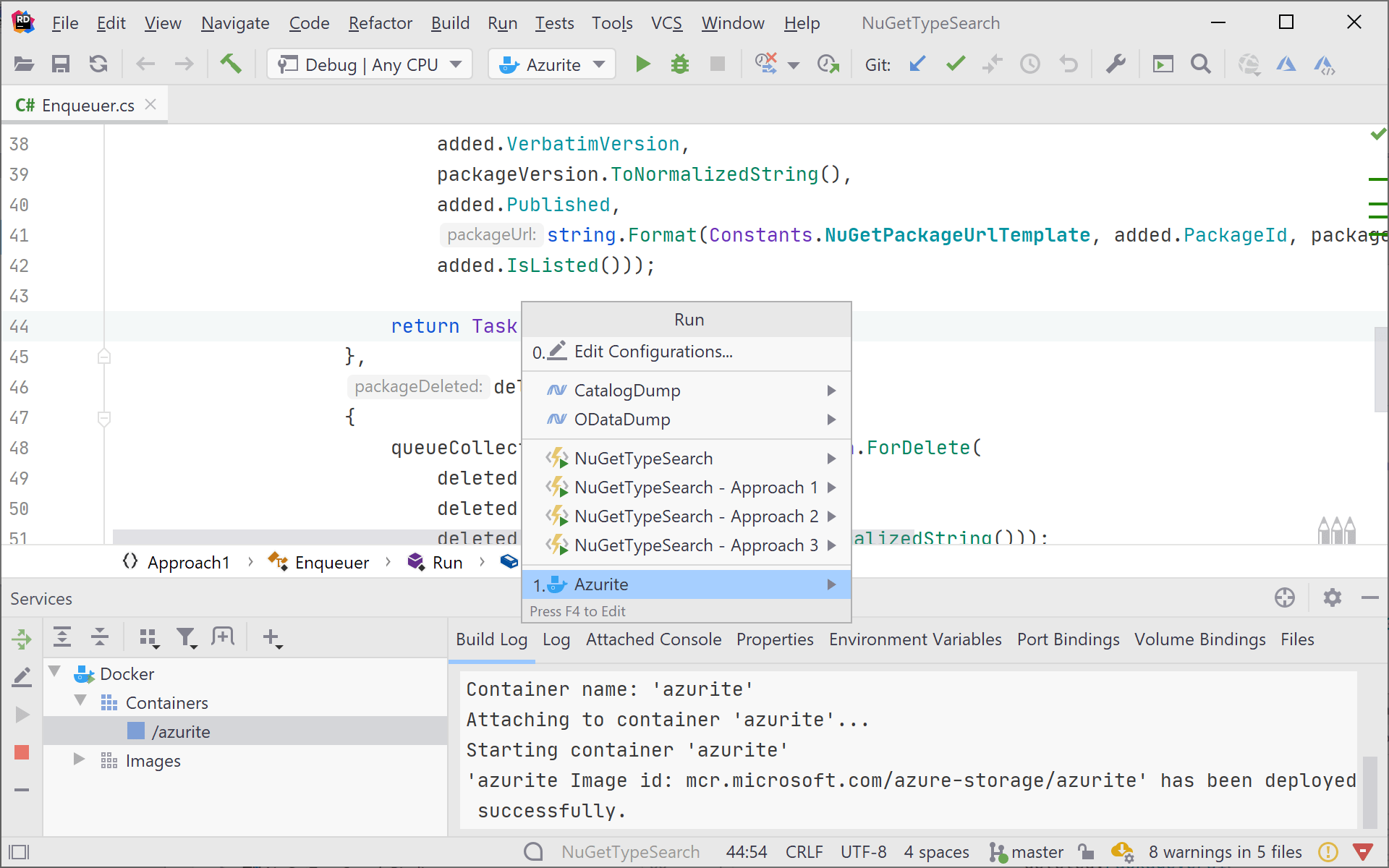Click the Open folder toolbar icon
Viewport: 1389px width, 868px height.
tap(24, 64)
